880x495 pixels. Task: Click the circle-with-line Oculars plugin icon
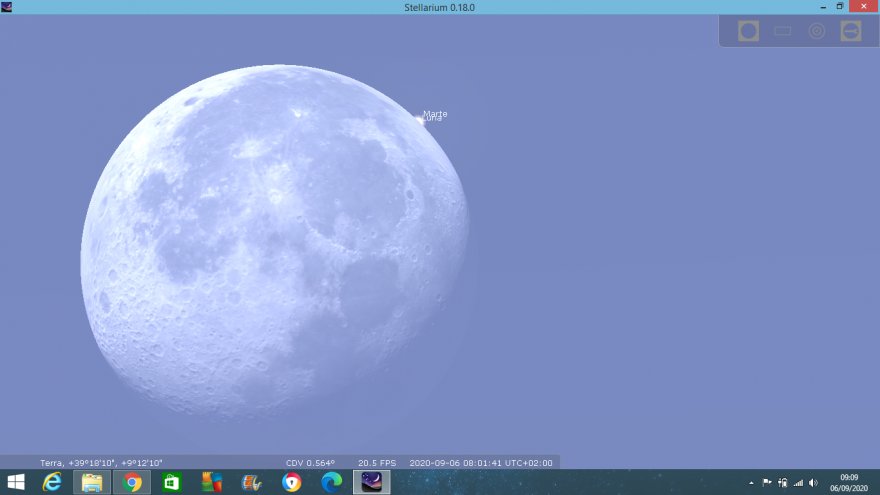[x=851, y=31]
